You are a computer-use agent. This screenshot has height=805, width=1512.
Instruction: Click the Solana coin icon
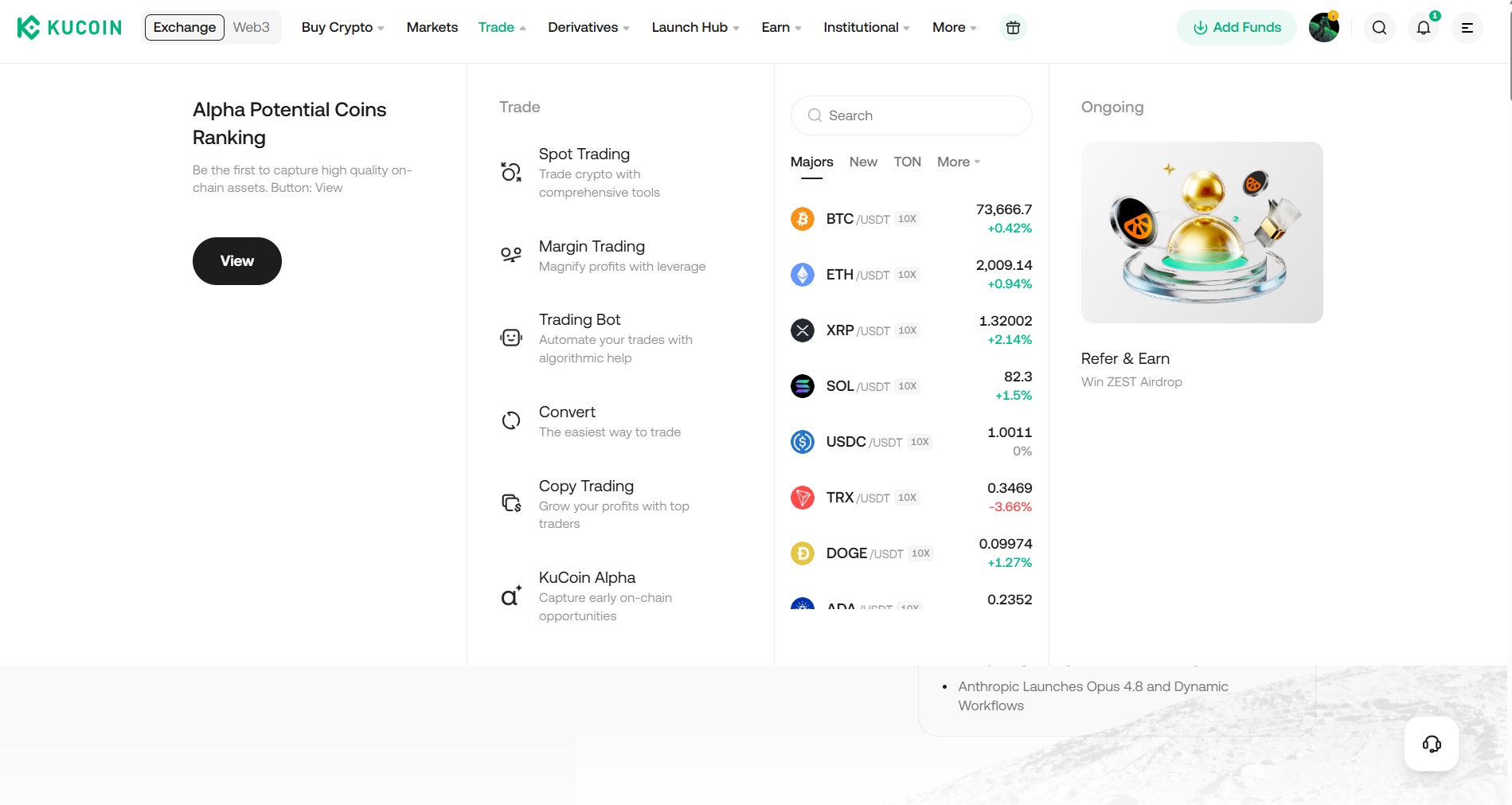803,386
